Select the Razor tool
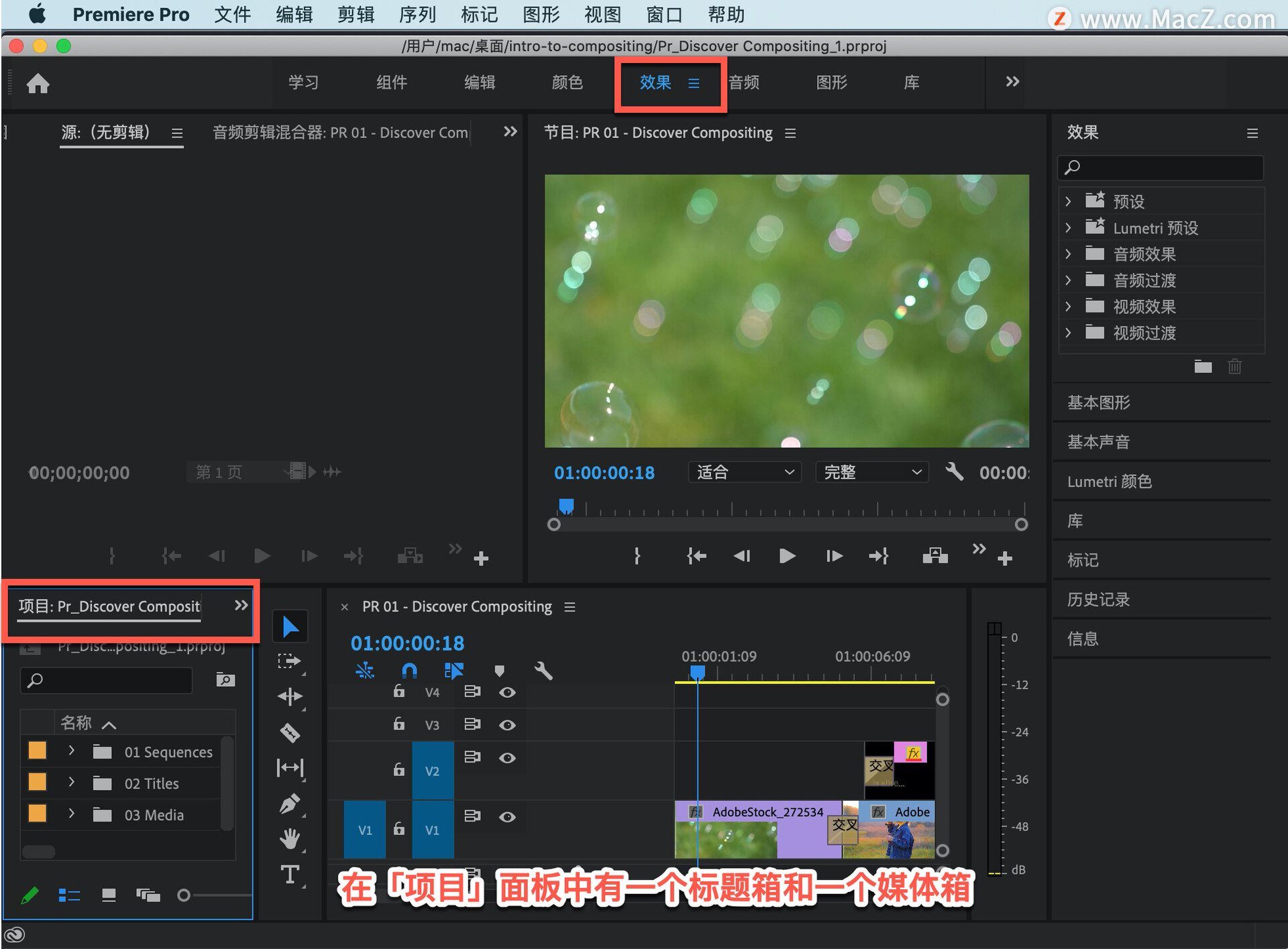 [290, 732]
